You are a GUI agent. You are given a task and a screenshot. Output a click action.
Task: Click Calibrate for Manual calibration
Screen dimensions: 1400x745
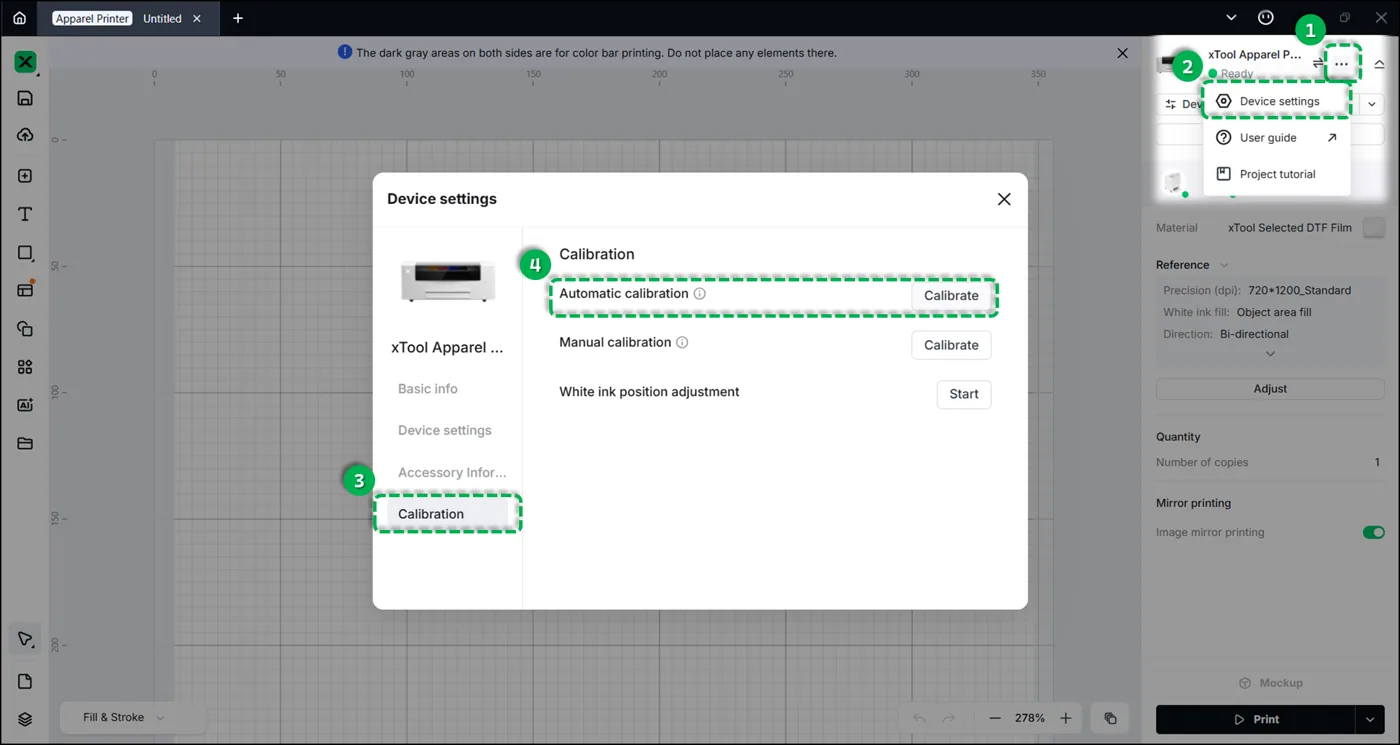click(951, 345)
